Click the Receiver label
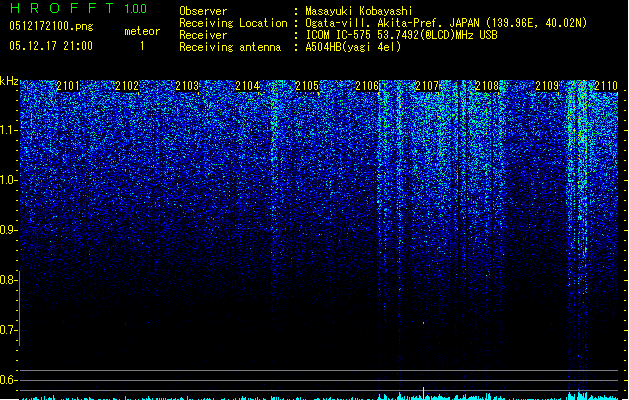 [x=203, y=35]
